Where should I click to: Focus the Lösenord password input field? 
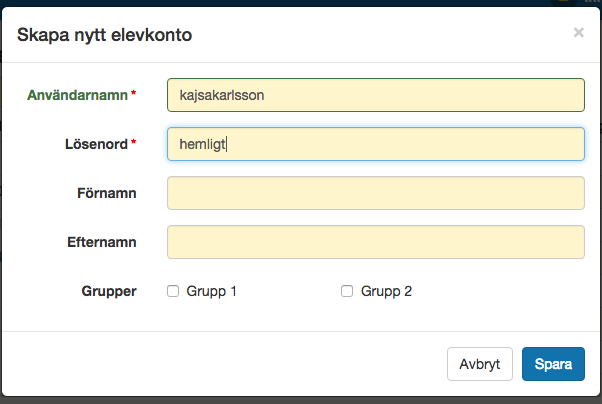click(375, 144)
